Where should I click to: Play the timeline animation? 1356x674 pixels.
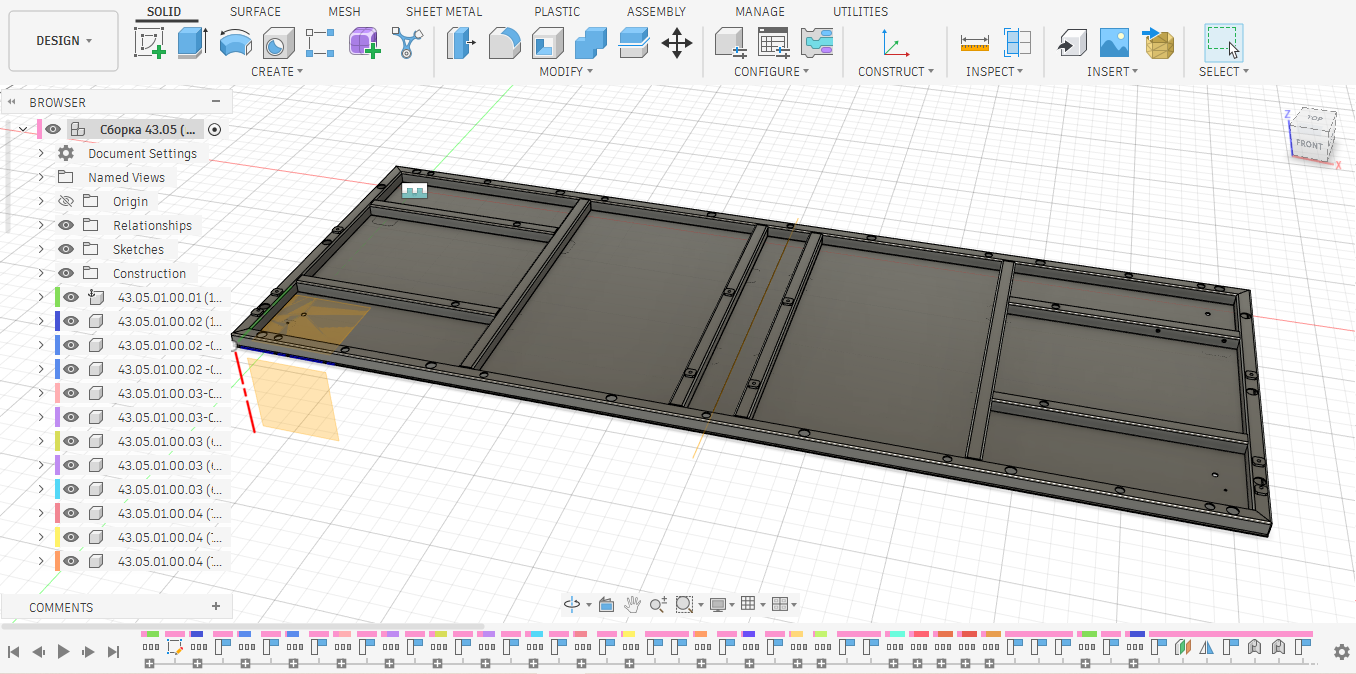pos(64,651)
